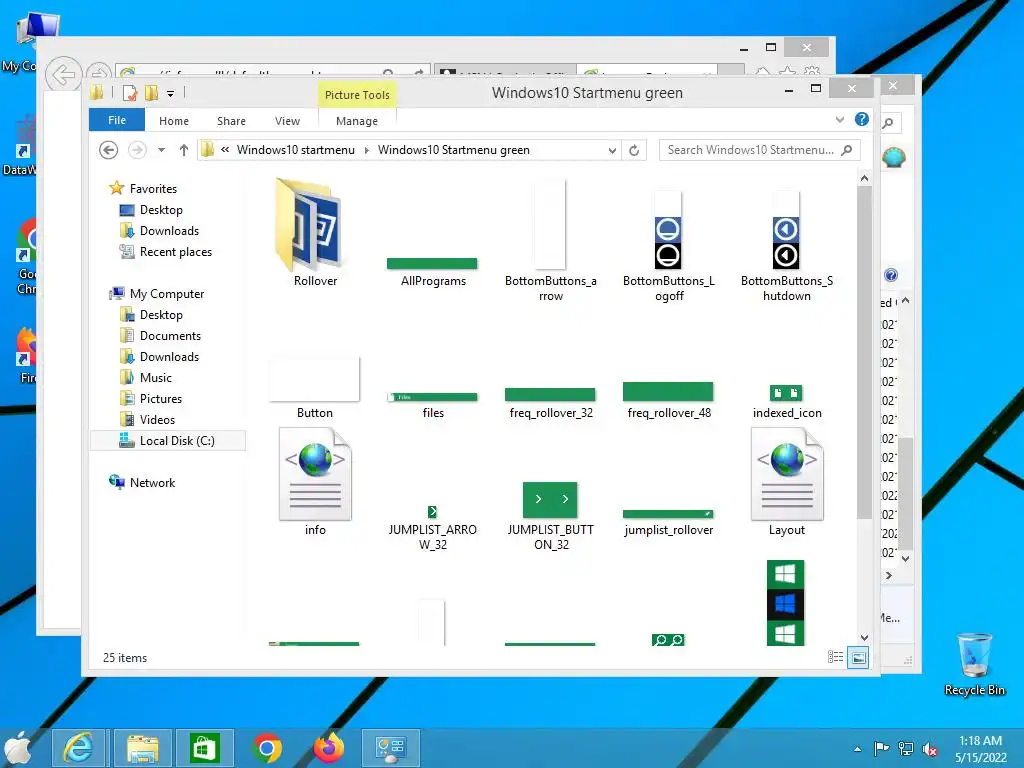This screenshot has width=1024, height=768.
Task: Select the jumplist_rollover image
Action: coord(668,515)
